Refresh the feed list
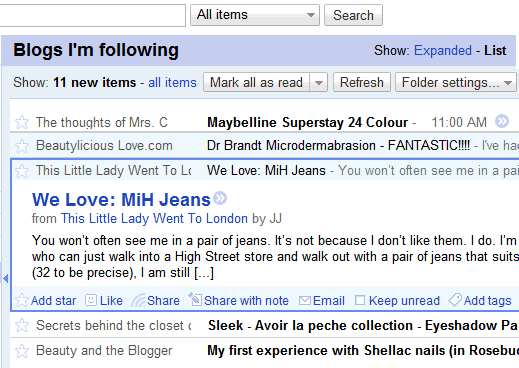The width and height of the screenshot is (519, 368). [362, 82]
